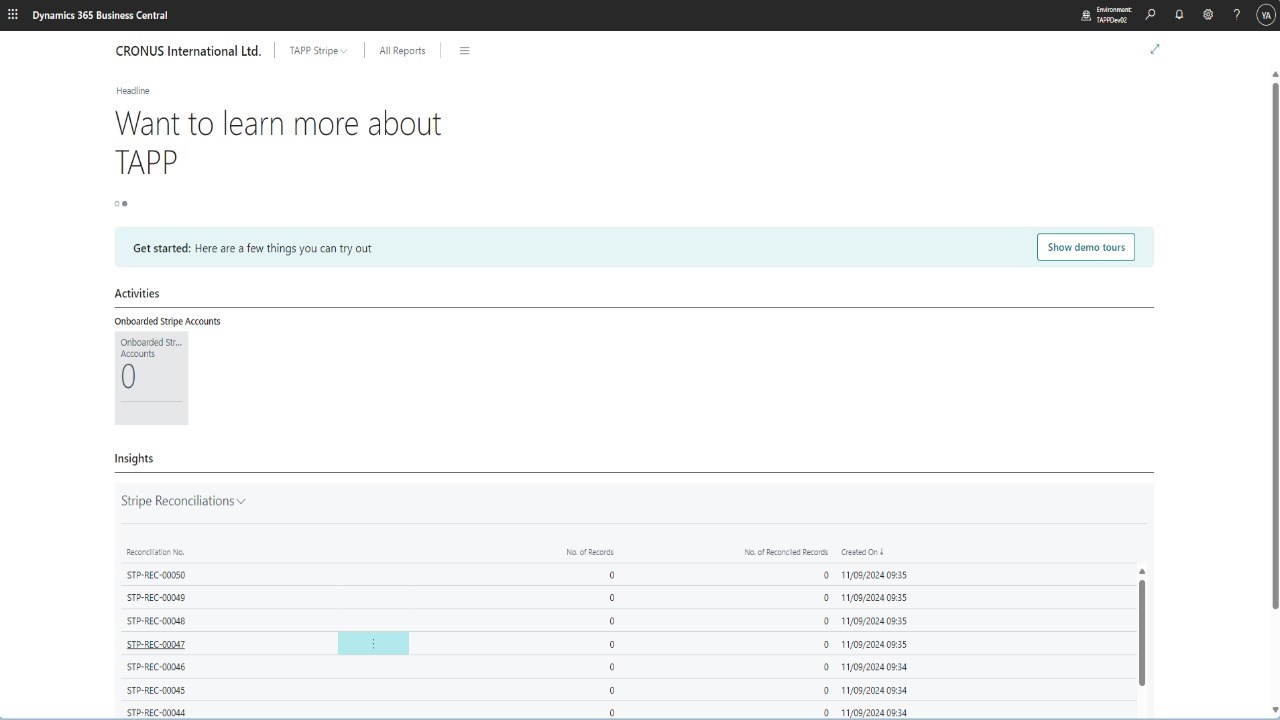Screen dimensions: 1280x720
Task: Open the notifications bell icon
Action: click(x=1179, y=15)
